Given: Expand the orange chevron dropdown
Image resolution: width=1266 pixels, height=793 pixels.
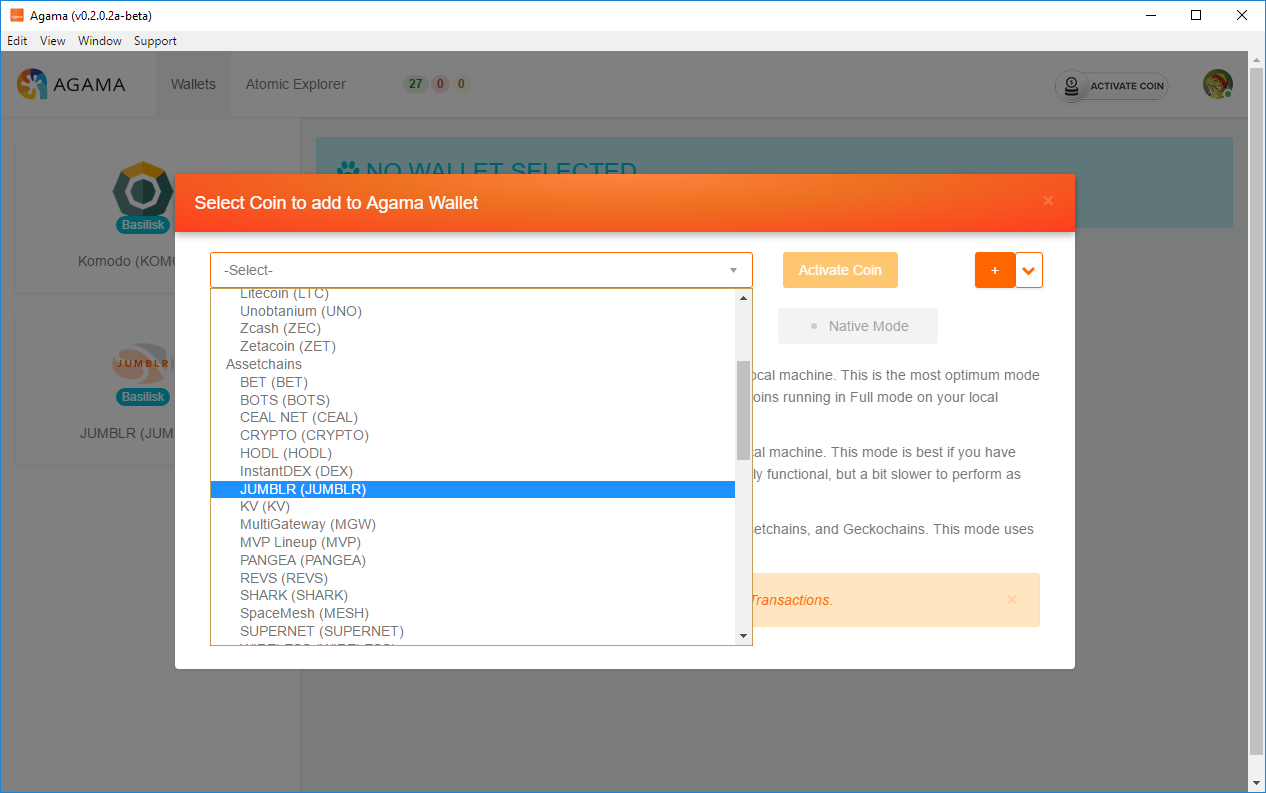Looking at the screenshot, I should 1029,270.
